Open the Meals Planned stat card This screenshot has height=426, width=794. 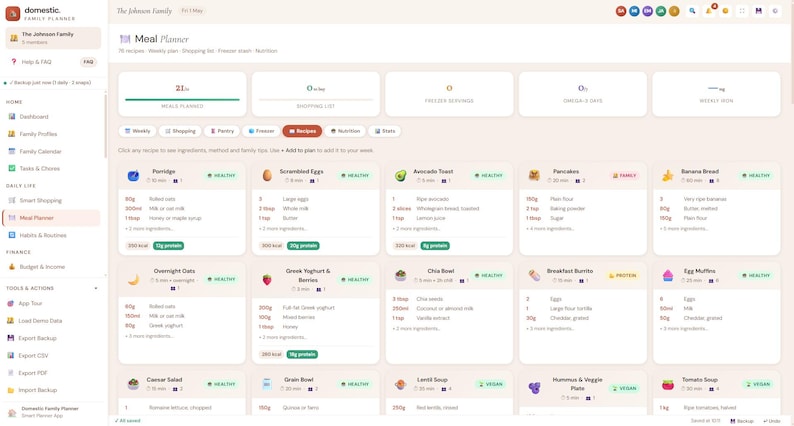[x=182, y=94]
